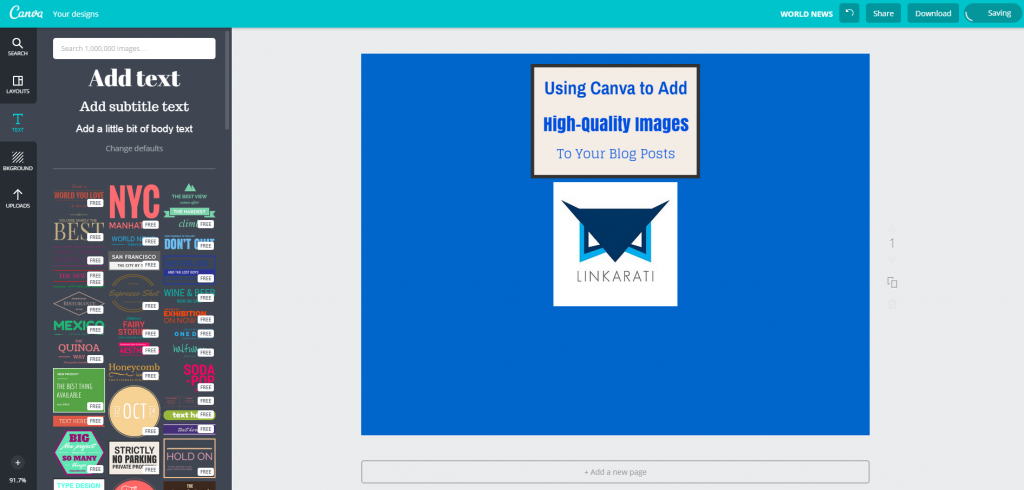Move page down with the down arrow

pyautogui.click(x=892, y=261)
